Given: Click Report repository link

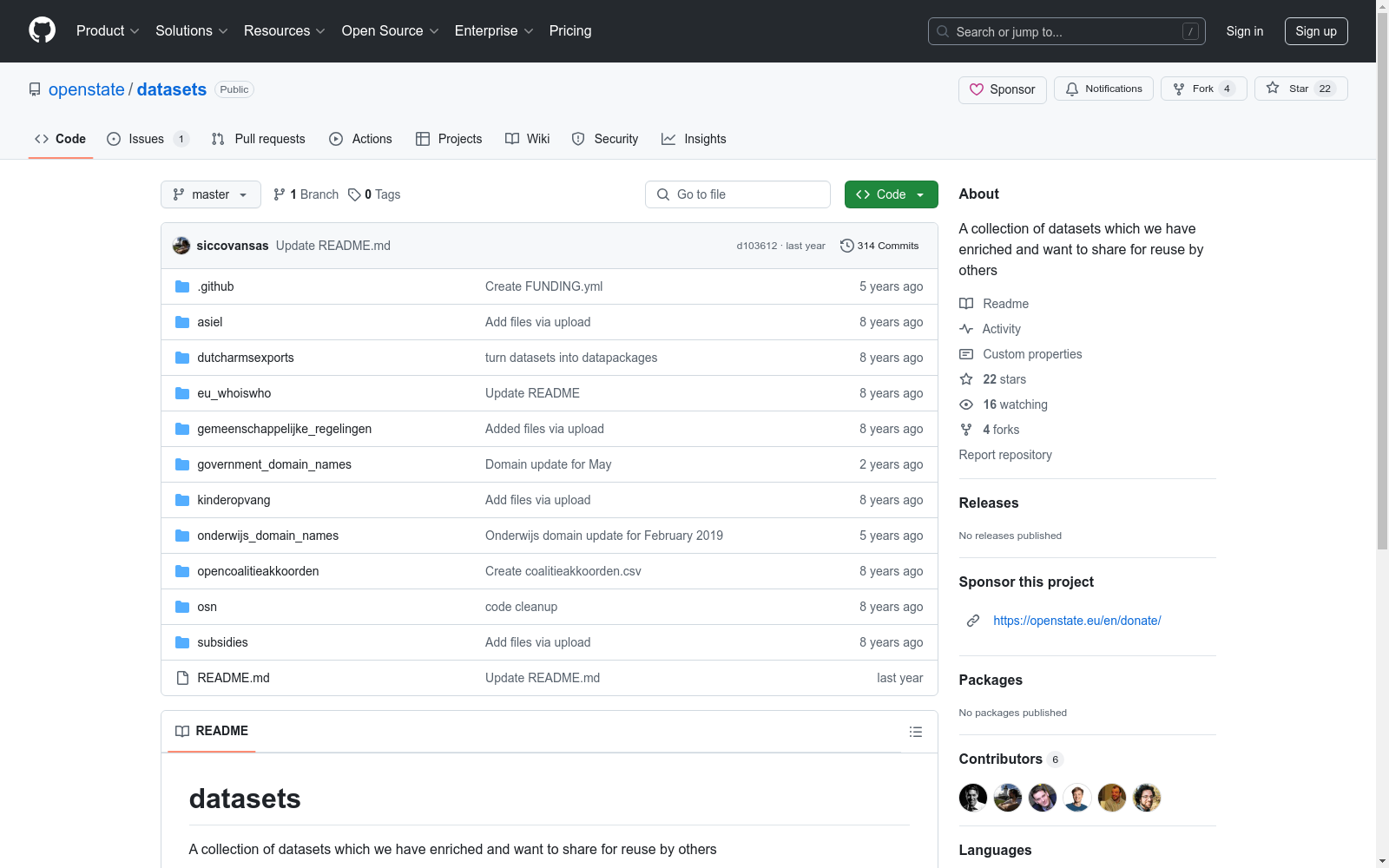Looking at the screenshot, I should [1005, 455].
